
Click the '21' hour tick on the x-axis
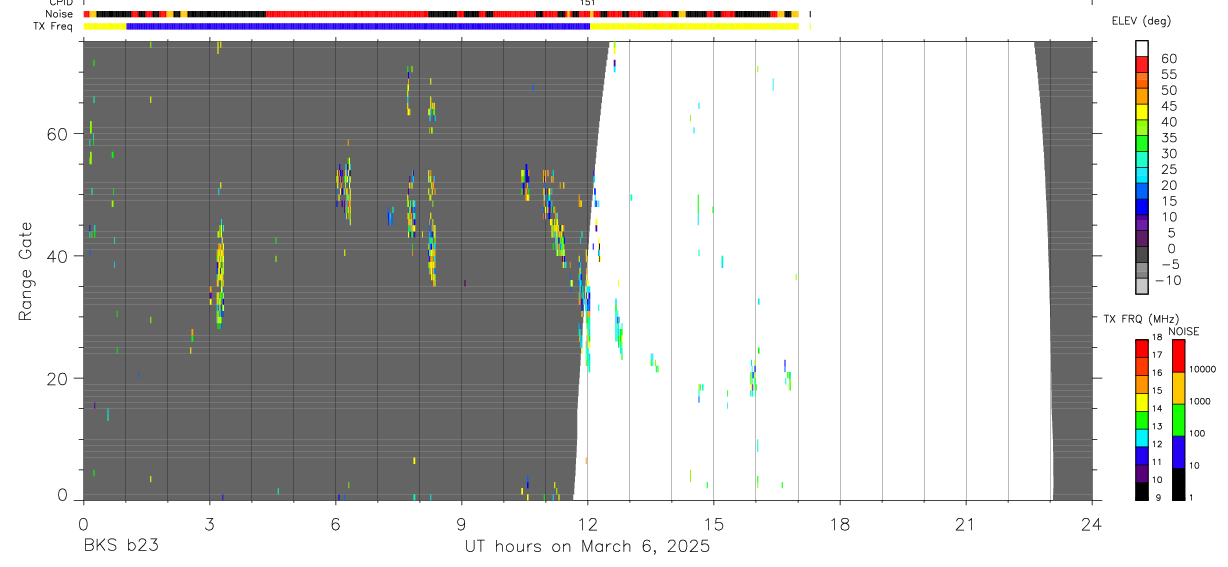pos(966,523)
